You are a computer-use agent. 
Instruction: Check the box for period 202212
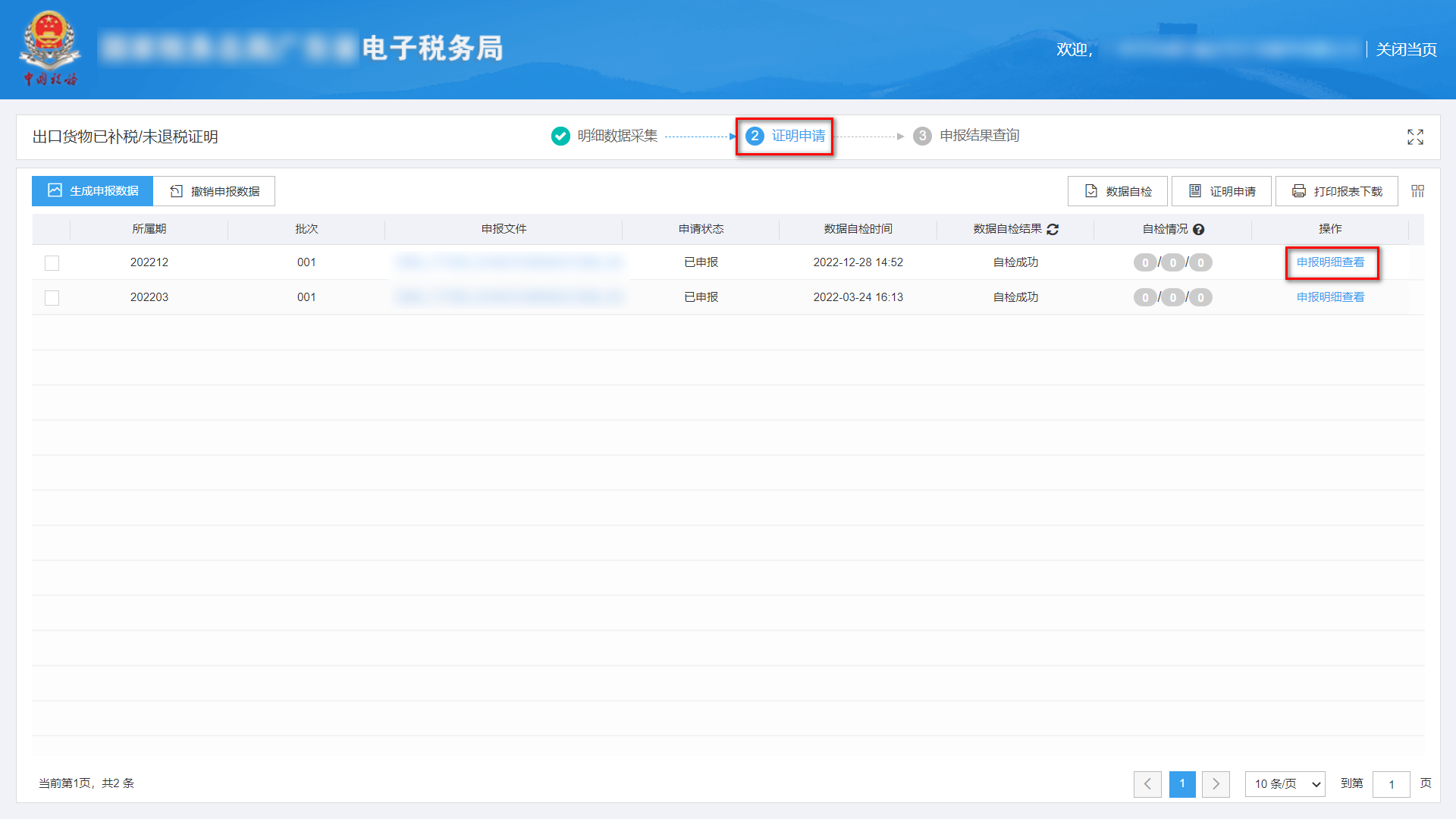52,262
